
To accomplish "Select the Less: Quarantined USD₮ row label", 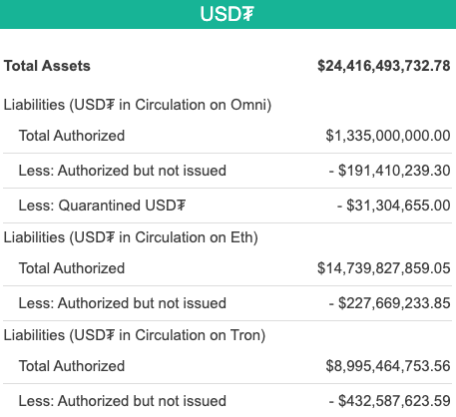I will pyautogui.click(x=102, y=205).
